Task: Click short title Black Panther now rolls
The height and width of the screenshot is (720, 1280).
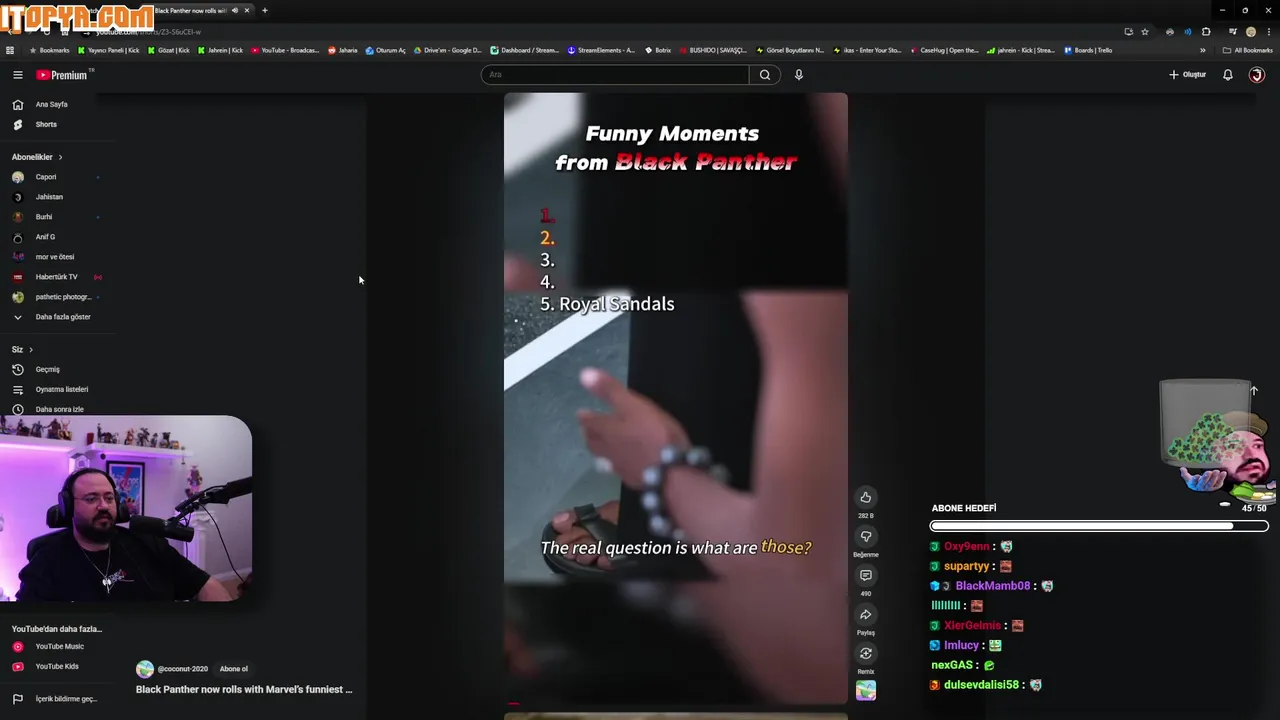Action: (244, 689)
